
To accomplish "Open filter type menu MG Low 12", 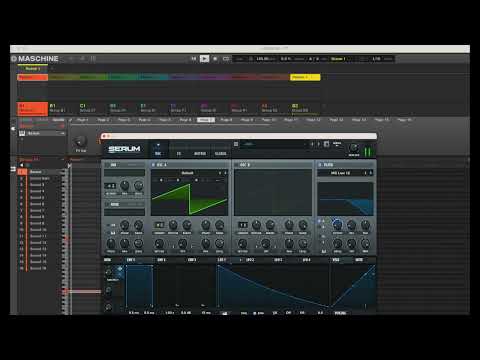I will click(340, 173).
